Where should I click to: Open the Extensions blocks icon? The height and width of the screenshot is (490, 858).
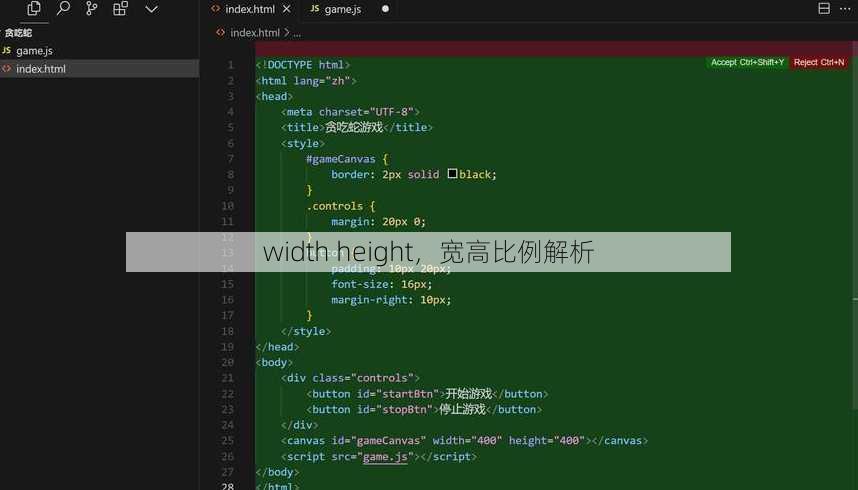click(x=120, y=8)
